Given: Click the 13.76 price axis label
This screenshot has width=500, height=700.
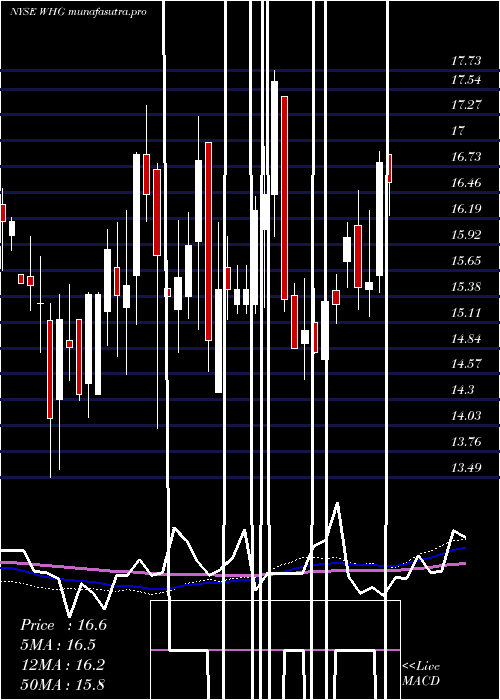Looking at the screenshot, I should pos(466,442).
